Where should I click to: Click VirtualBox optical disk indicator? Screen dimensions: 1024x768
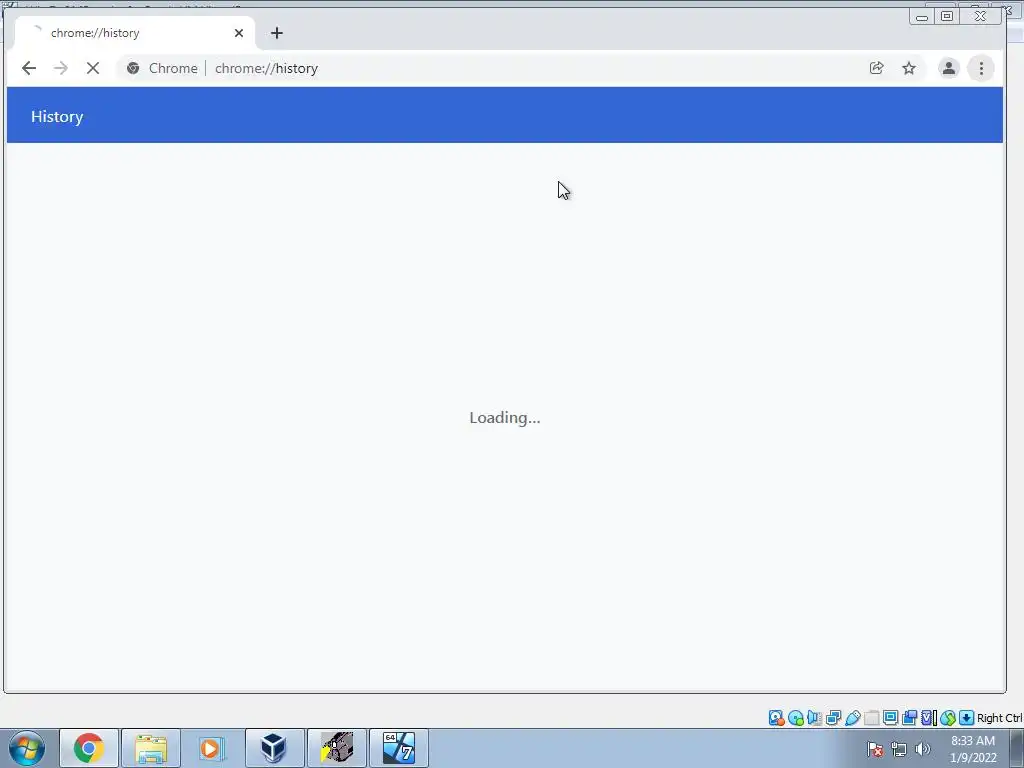tap(795, 718)
